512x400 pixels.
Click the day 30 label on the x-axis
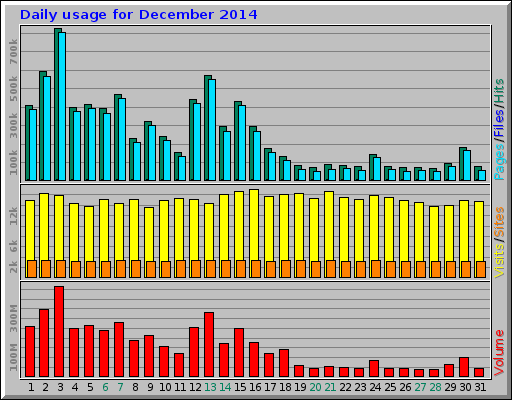point(465,387)
